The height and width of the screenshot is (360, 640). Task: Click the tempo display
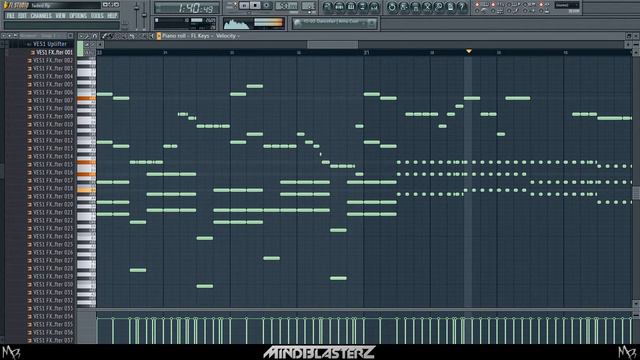pos(286,6)
